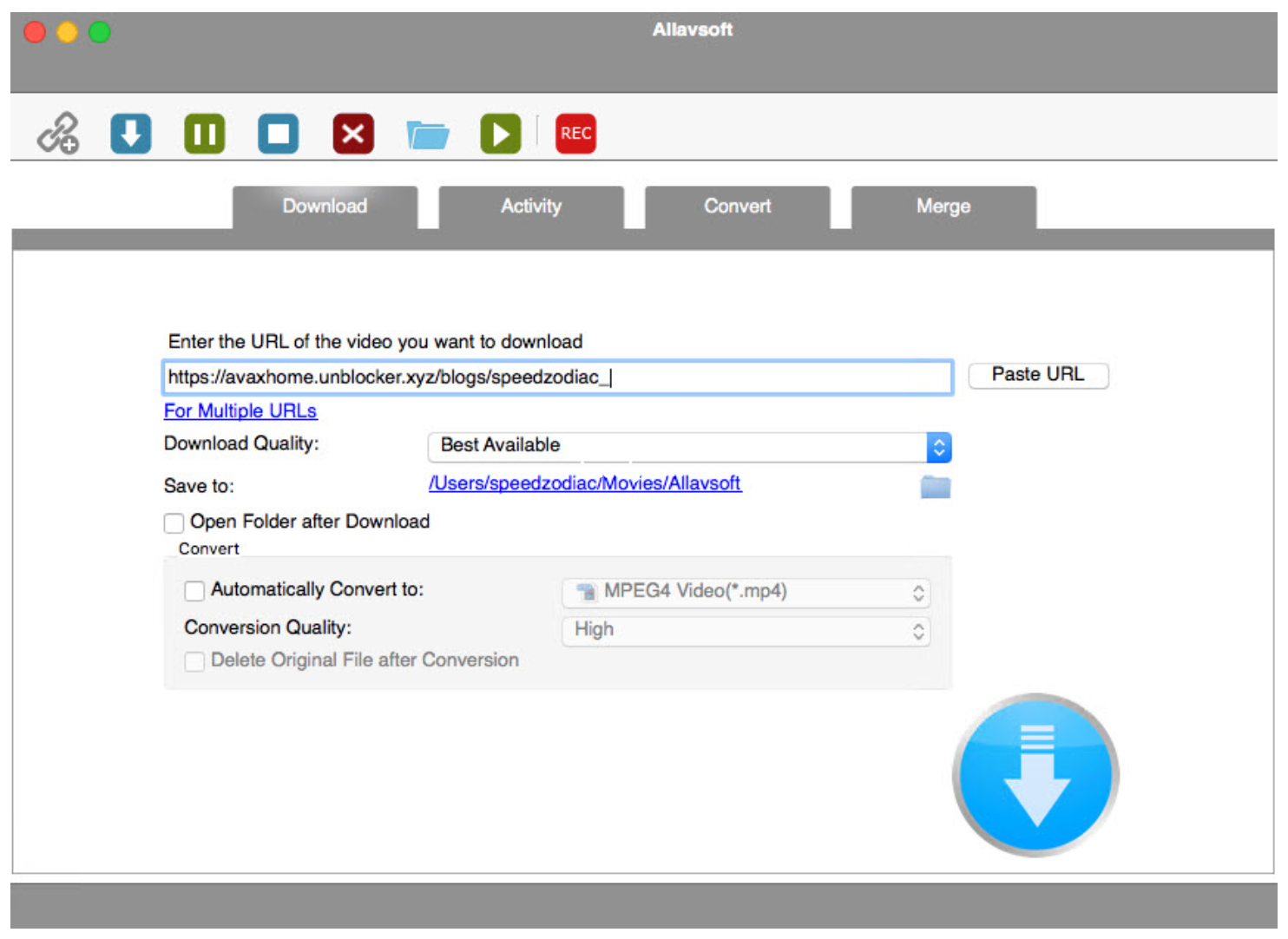This screenshot has width=1288, height=939.
Task: Maximize the window with the green button
Action: click(100, 32)
